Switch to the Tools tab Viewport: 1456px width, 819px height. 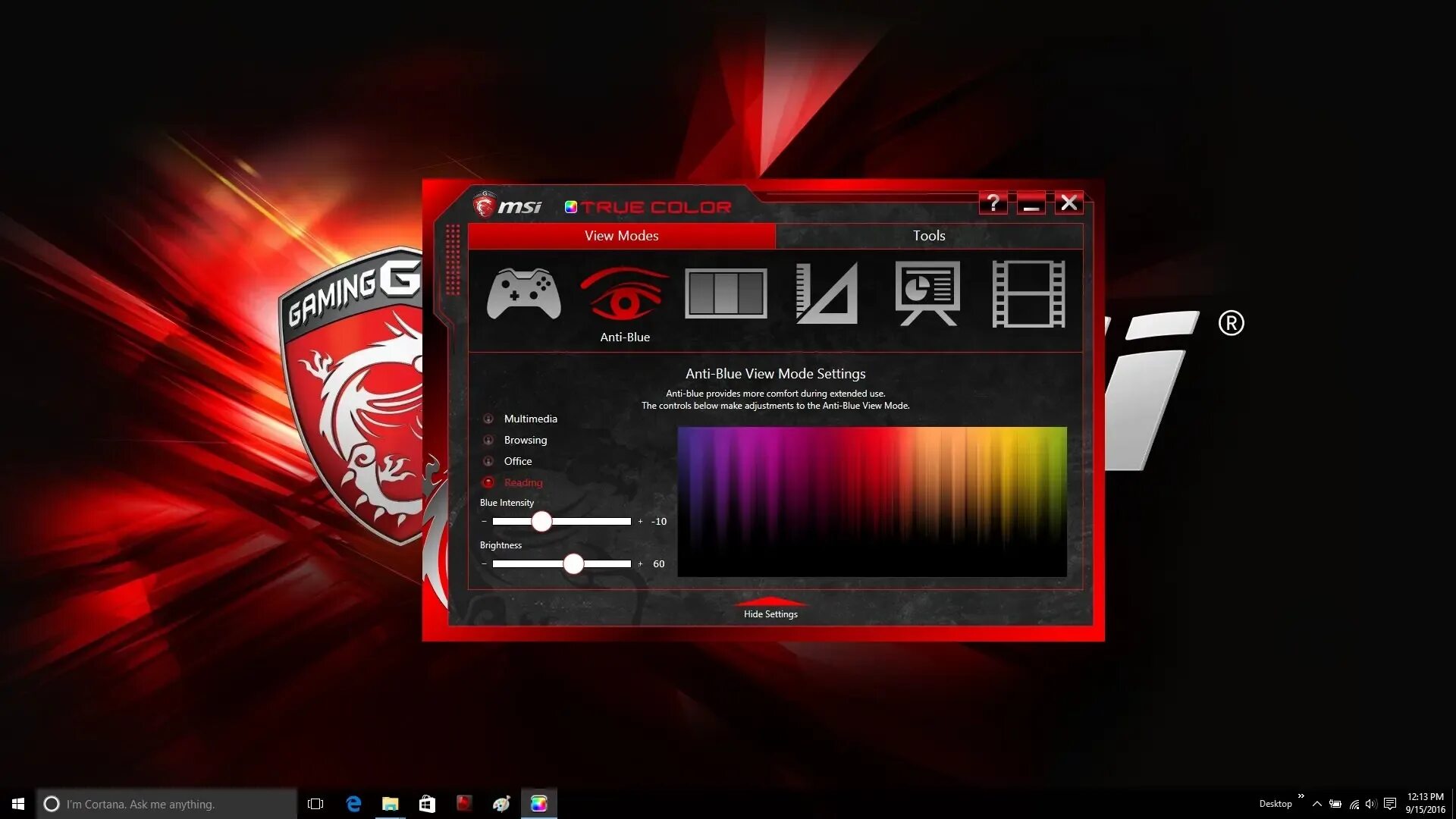pos(928,236)
